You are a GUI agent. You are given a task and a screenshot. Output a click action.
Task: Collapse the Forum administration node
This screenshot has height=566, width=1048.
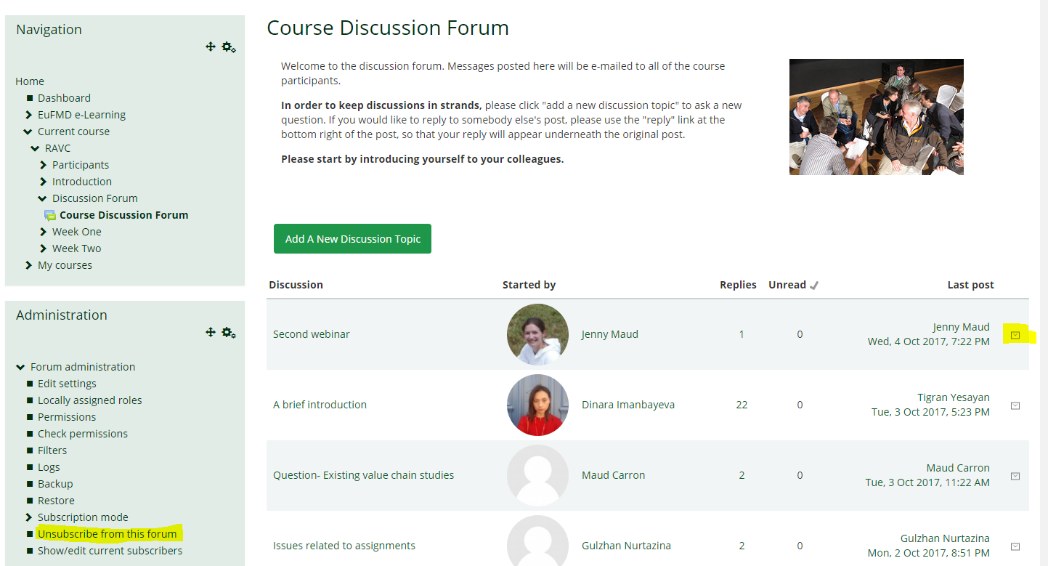pyautogui.click(x=20, y=367)
